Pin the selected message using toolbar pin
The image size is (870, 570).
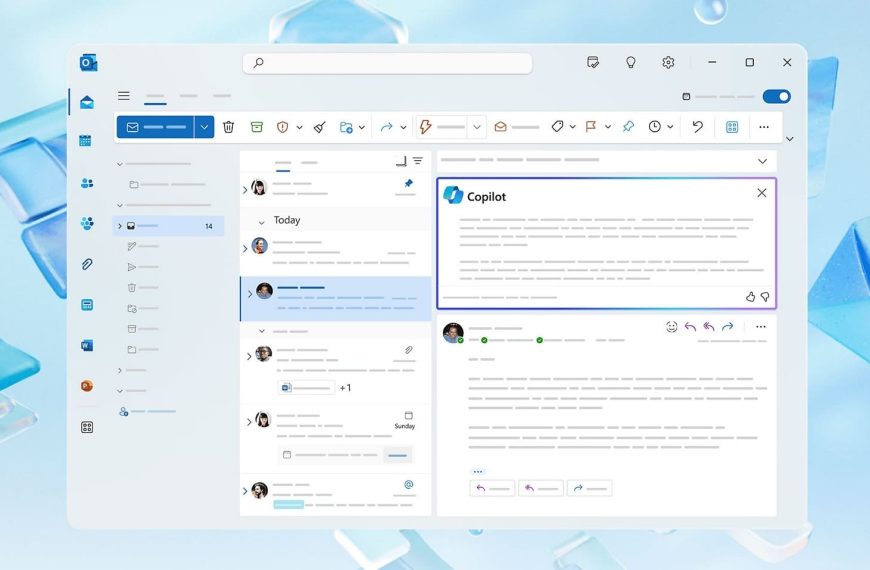(628, 127)
